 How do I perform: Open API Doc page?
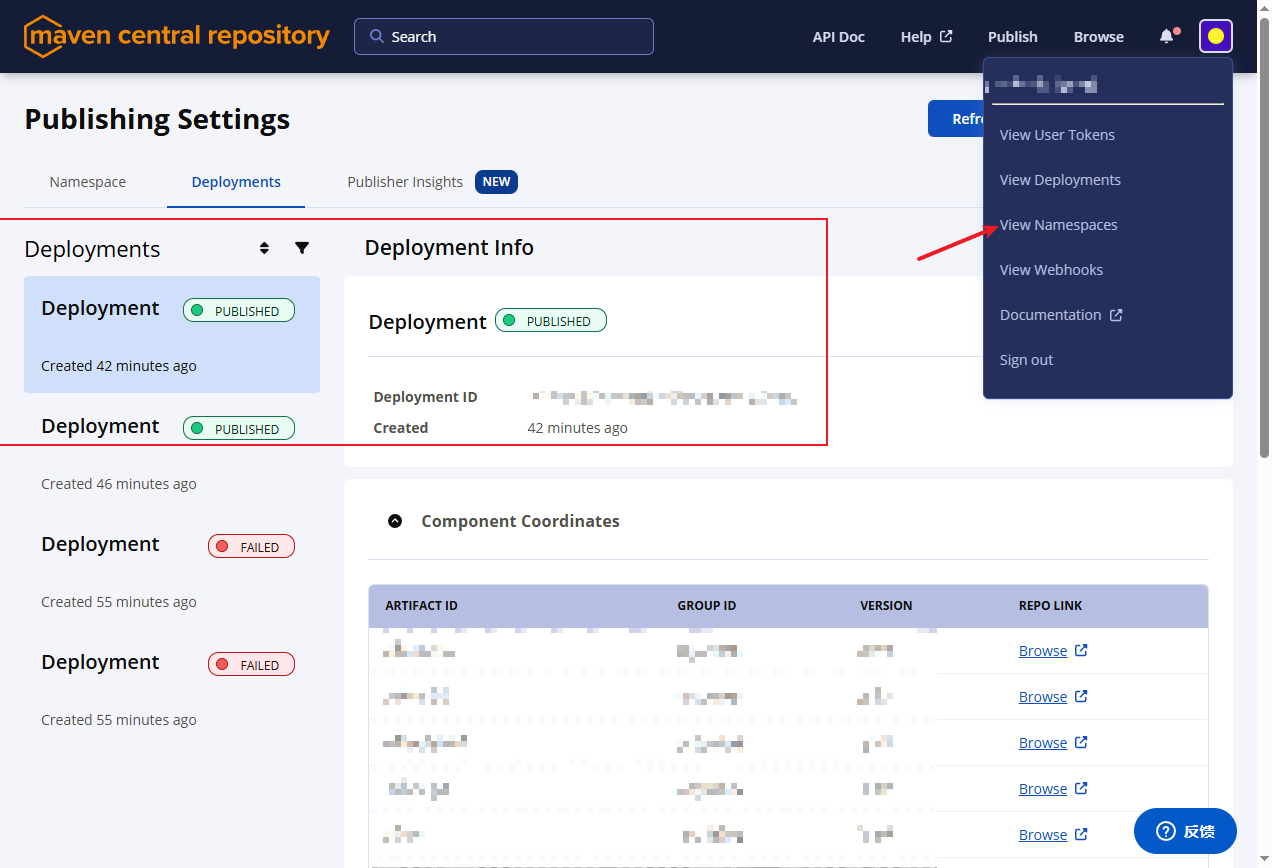[x=838, y=36]
